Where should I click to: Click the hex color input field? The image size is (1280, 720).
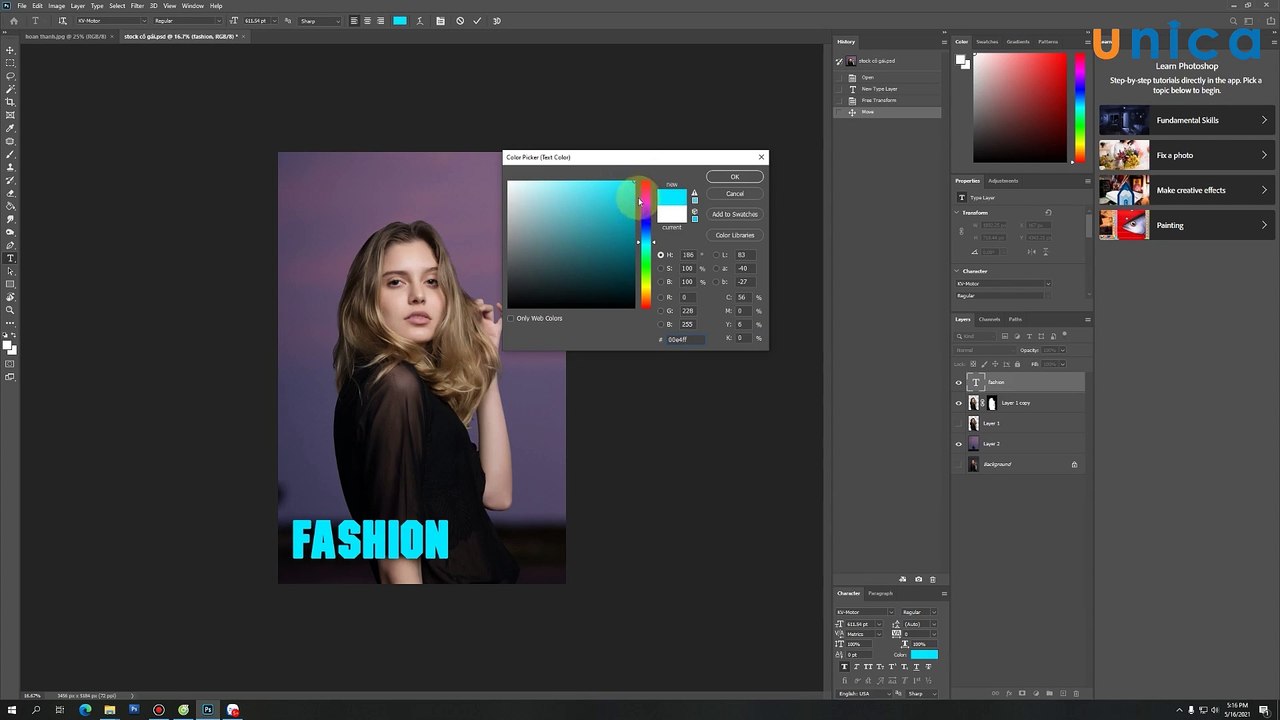(x=686, y=339)
